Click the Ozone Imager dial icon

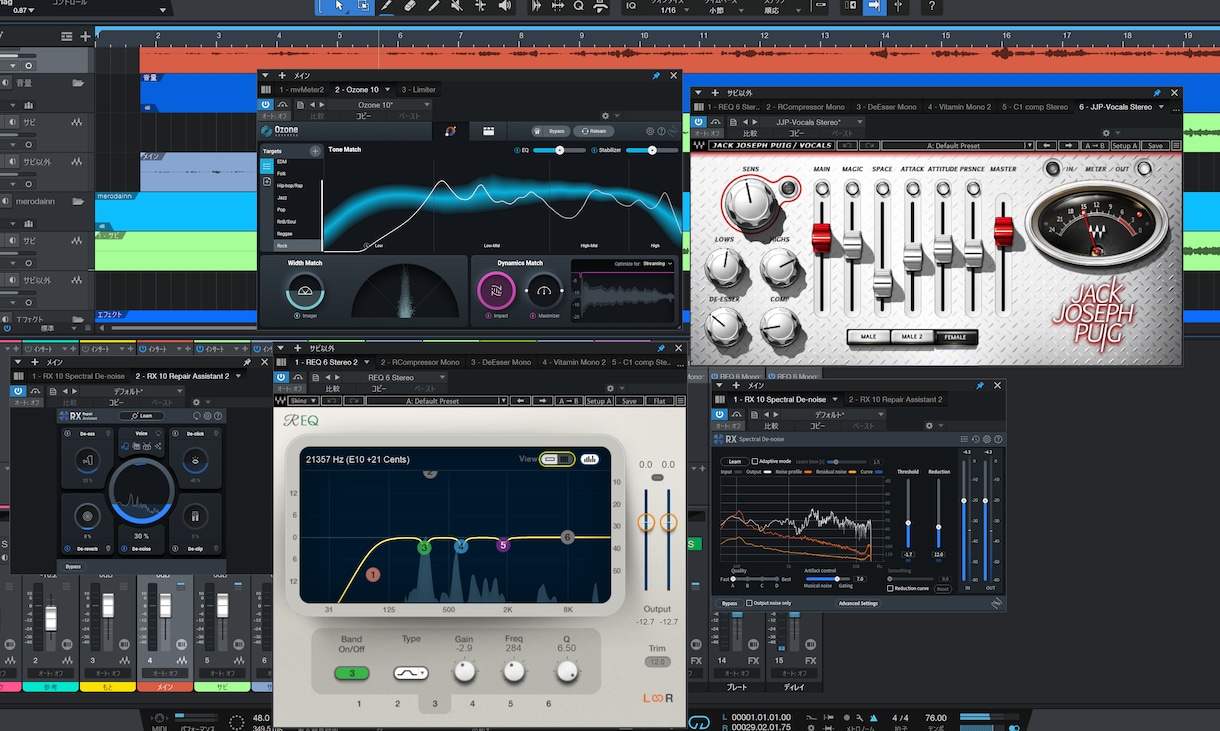tap(305, 292)
